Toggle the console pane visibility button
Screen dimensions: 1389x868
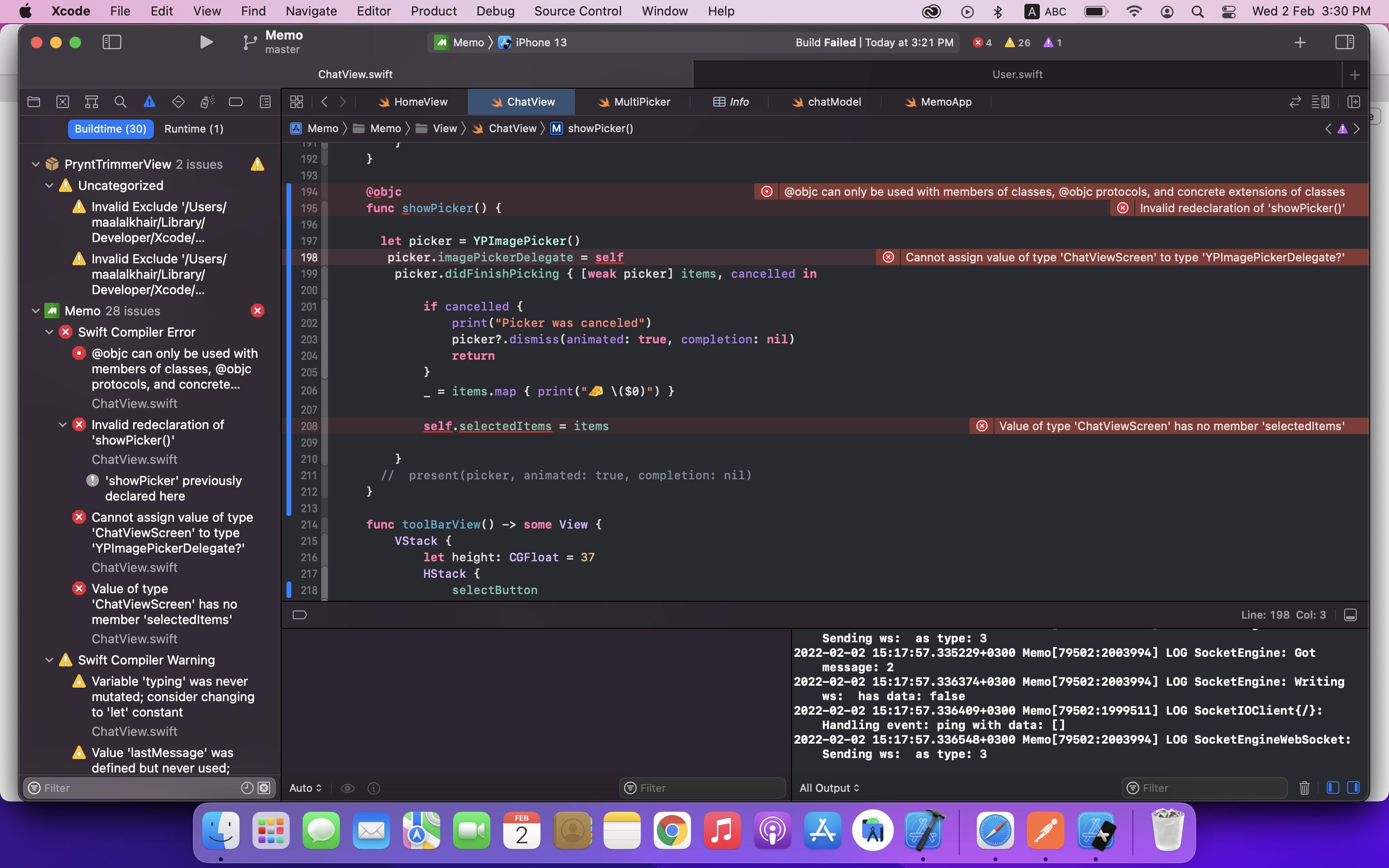coord(1353,787)
